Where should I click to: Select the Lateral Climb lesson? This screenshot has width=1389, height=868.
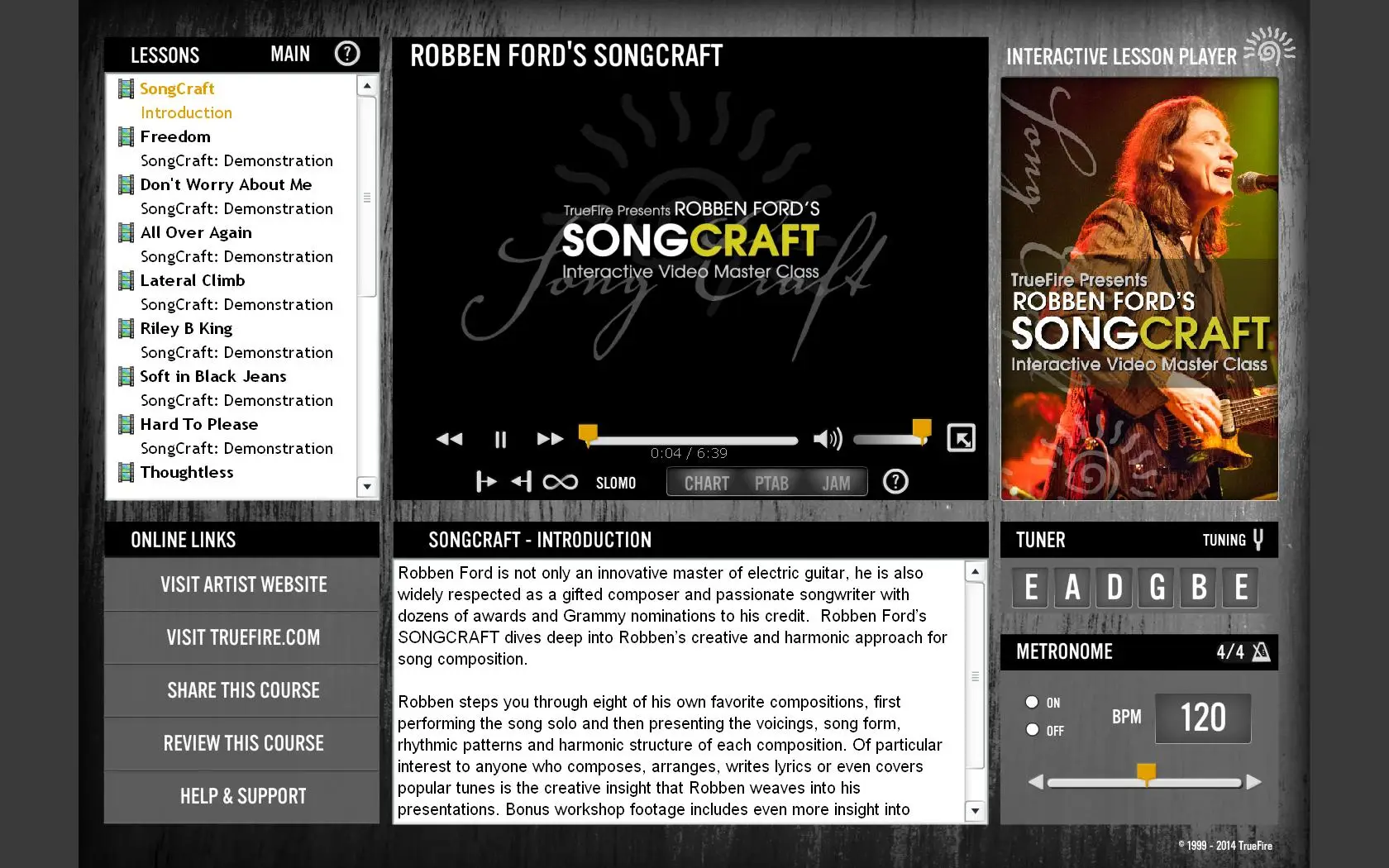193,280
